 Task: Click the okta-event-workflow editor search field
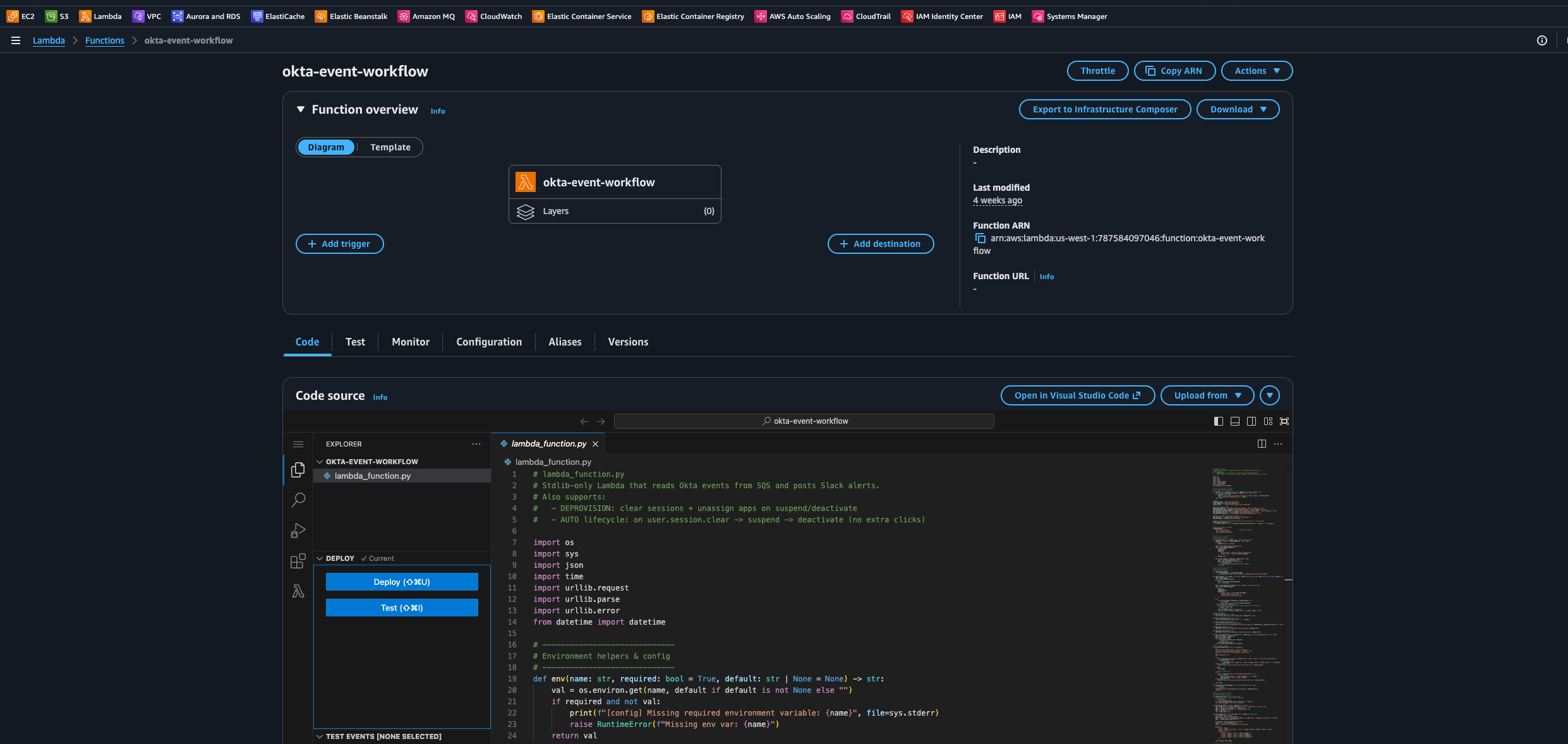click(x=804, y=421)
